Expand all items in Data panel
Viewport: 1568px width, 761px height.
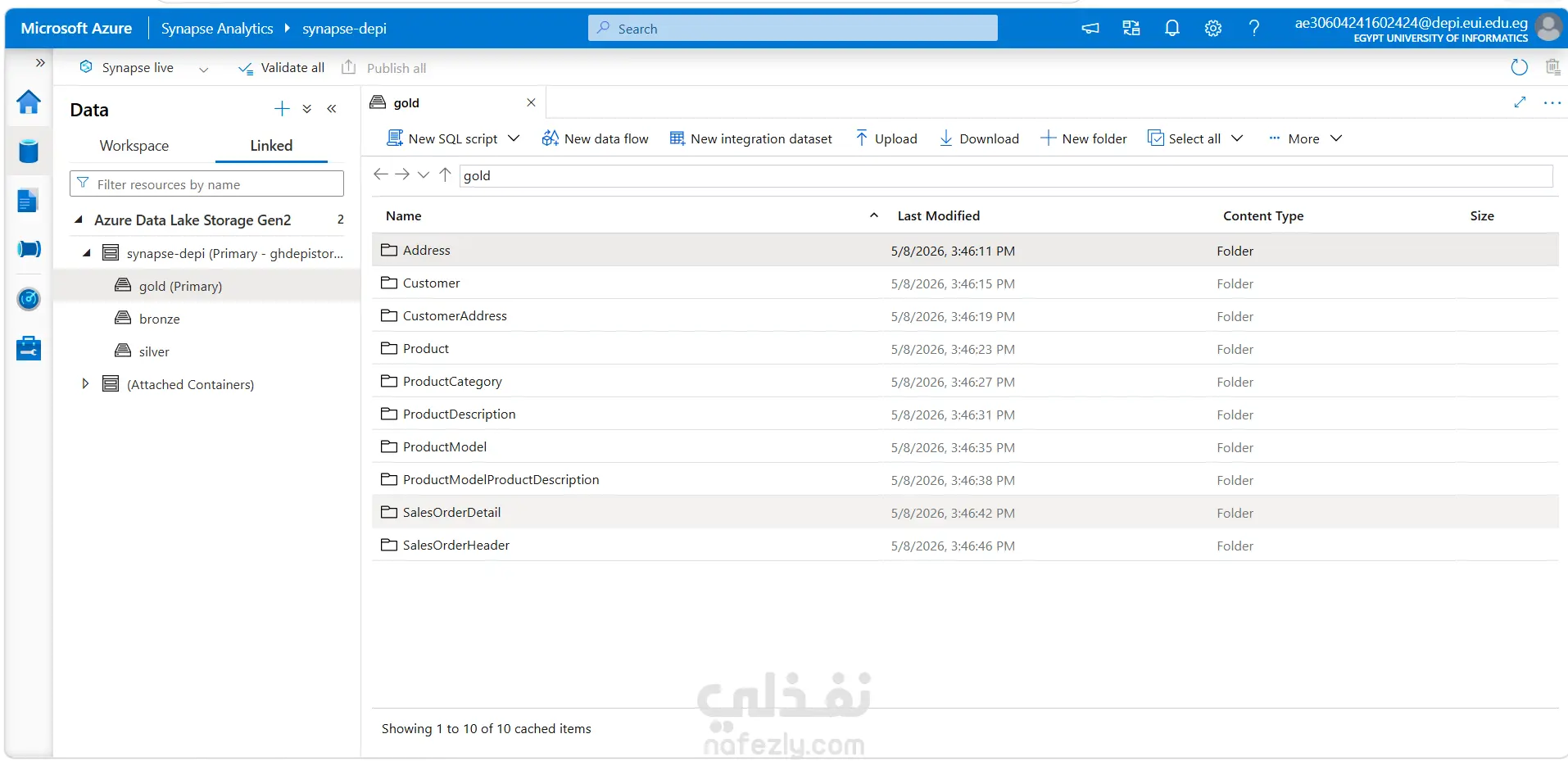(307, 109)
